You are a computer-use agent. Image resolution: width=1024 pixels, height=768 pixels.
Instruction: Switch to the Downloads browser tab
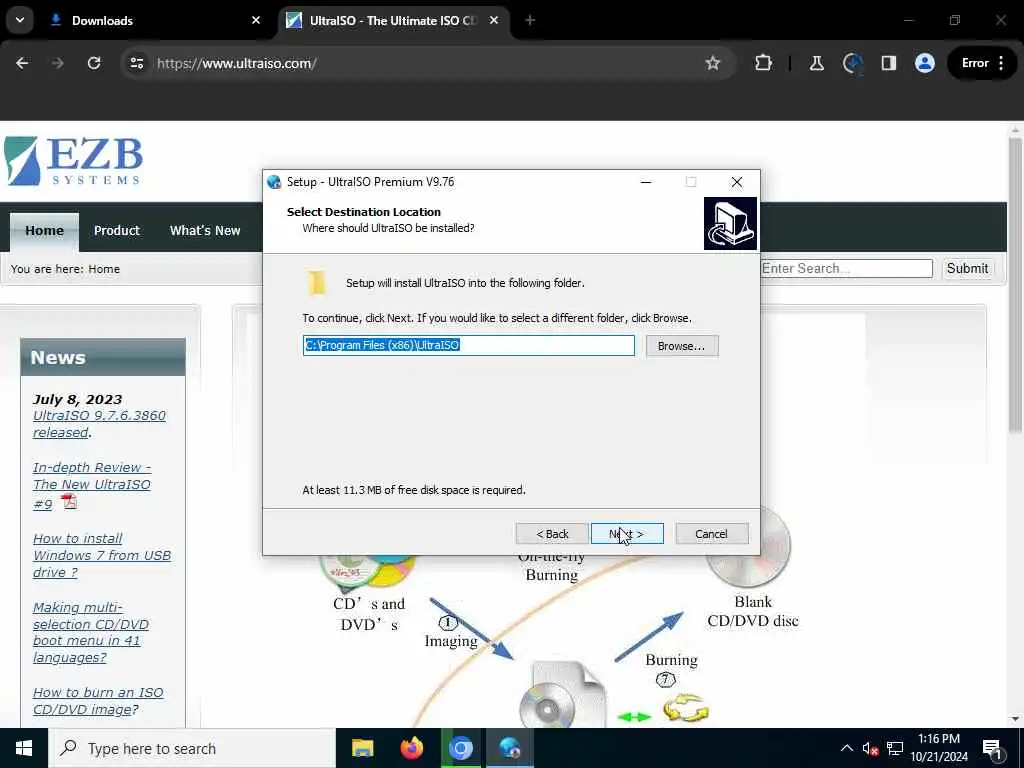[x=157, y=21]
